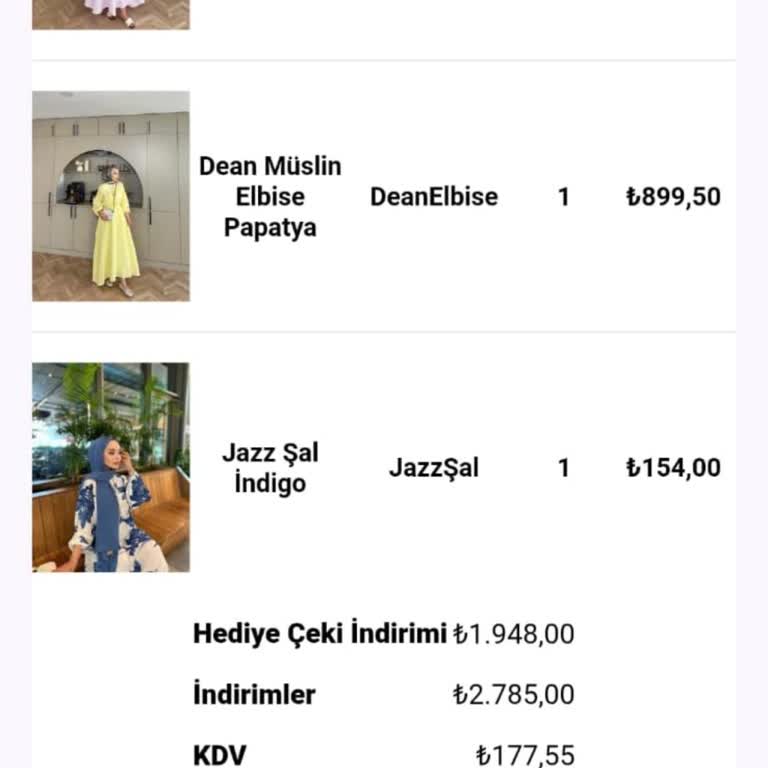The image size is (768, 768).
Task: Select the ₺177,55 KDV amount
Action: [x=525, y=755]
